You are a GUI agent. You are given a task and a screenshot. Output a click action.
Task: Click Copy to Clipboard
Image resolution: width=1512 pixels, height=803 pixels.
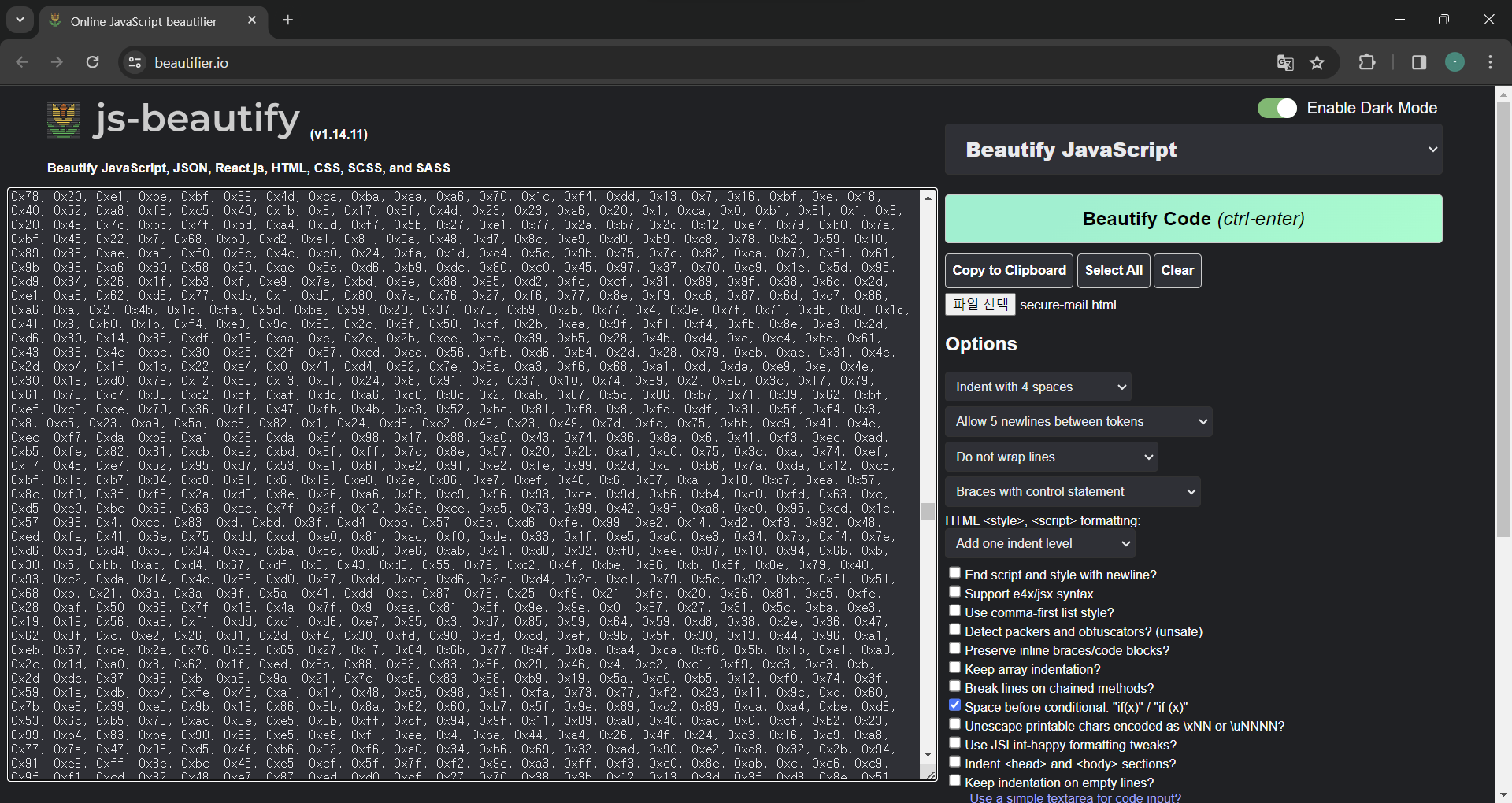1009,271
